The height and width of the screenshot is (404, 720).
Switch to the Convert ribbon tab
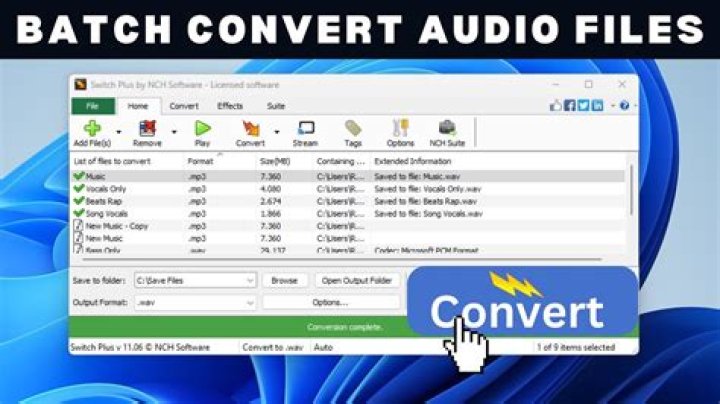[x=184, y=106]
